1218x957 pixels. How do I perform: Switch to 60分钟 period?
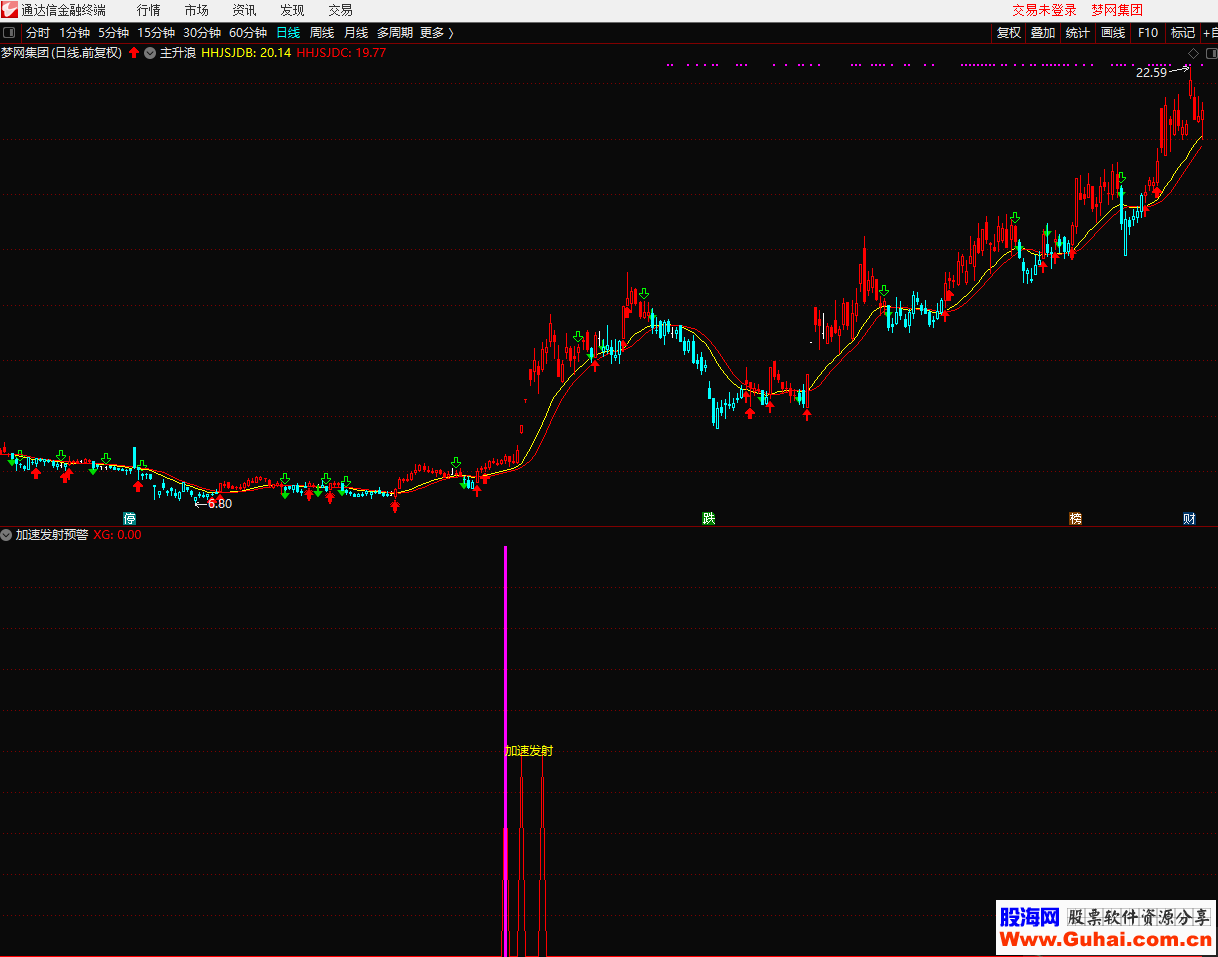[248, 33]
